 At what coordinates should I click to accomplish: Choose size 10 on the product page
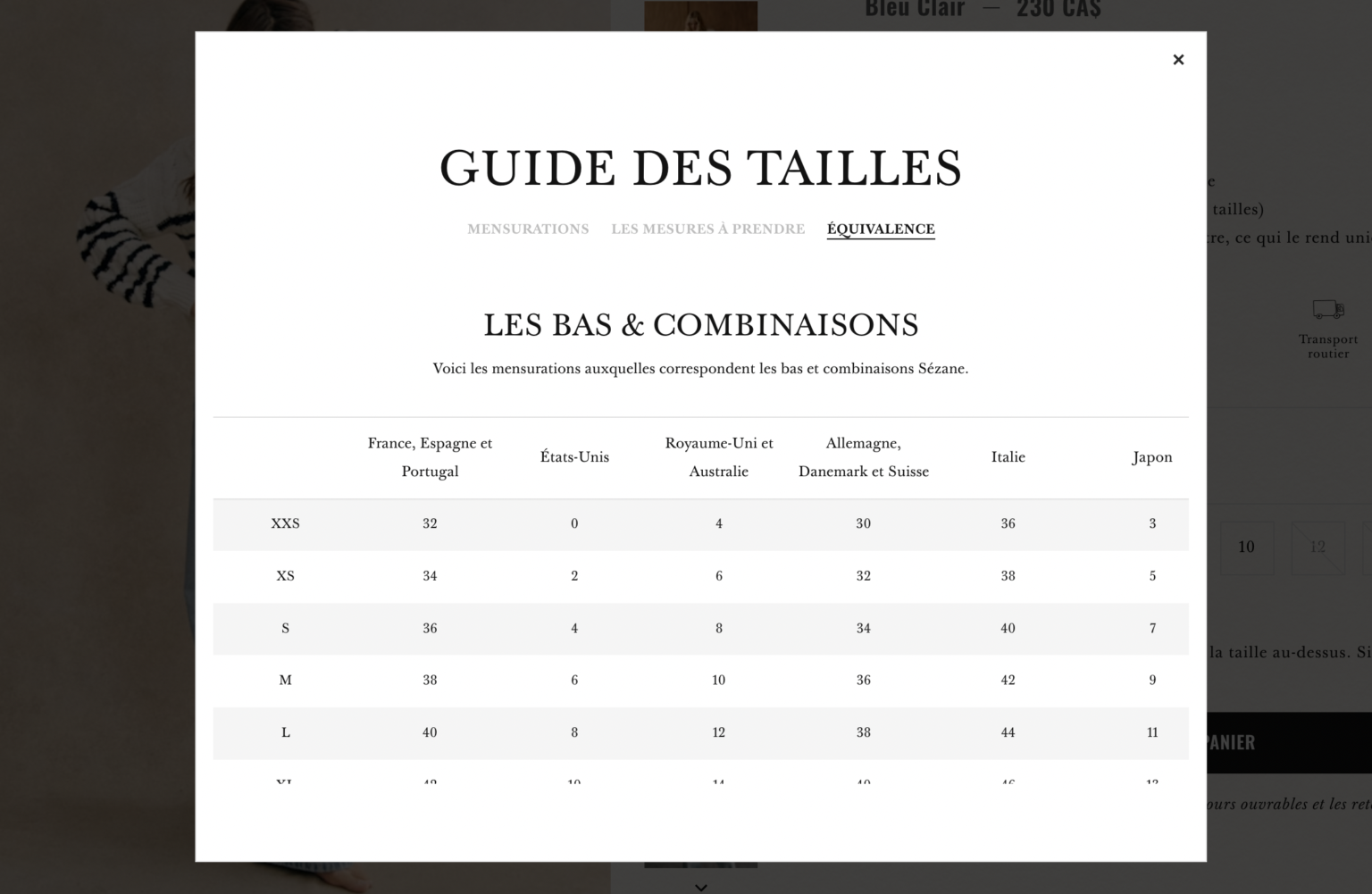pos(1247,547)
